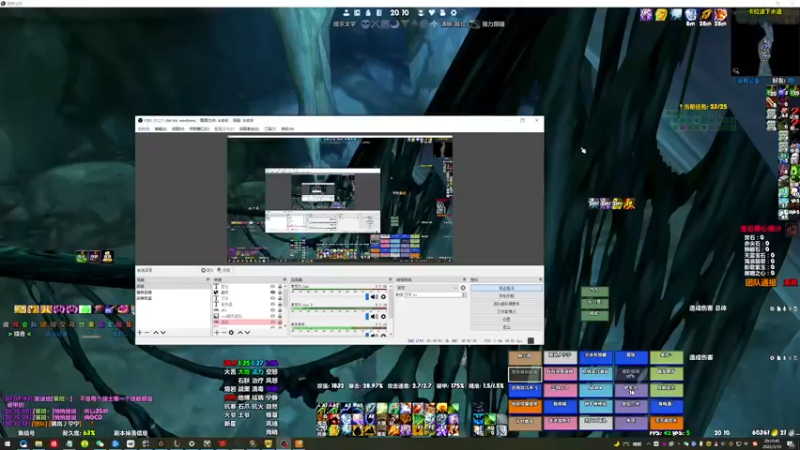Click the 开始录制 start recording button
The width and height of the screenshot is (800, 450).
pos(507,296)
